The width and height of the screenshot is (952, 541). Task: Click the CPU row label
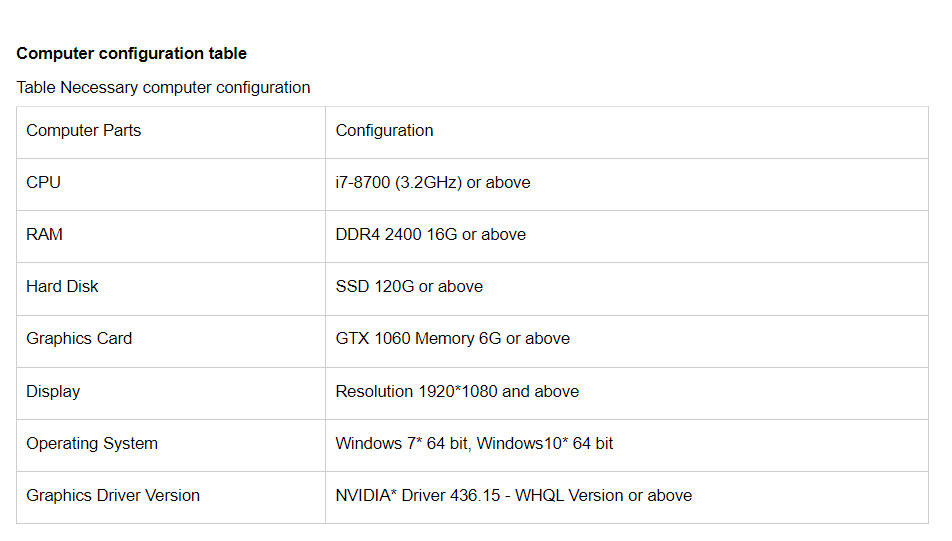(x=43, y=183)
